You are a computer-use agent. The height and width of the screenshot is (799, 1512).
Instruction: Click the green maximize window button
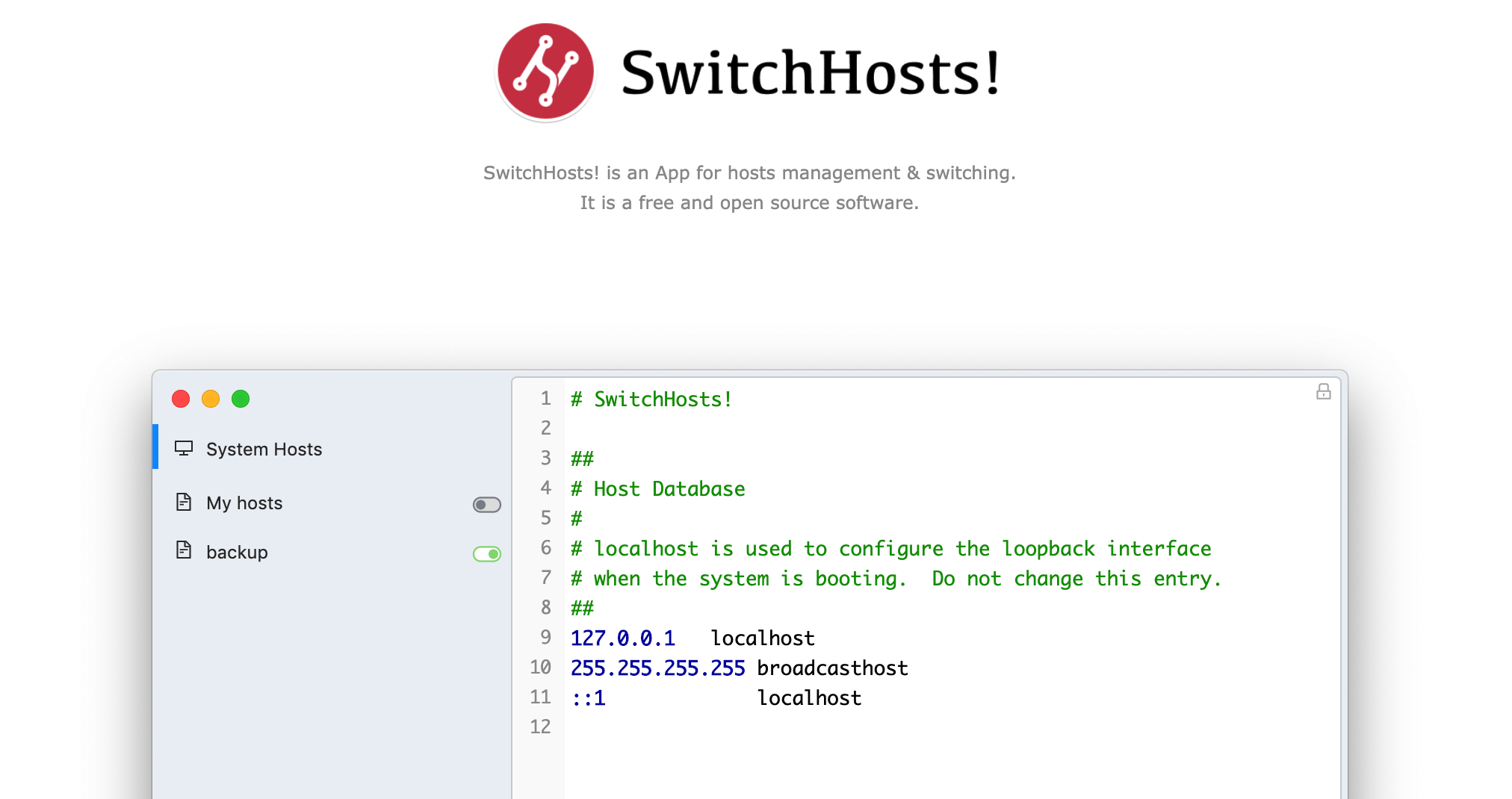coord(241,399)
